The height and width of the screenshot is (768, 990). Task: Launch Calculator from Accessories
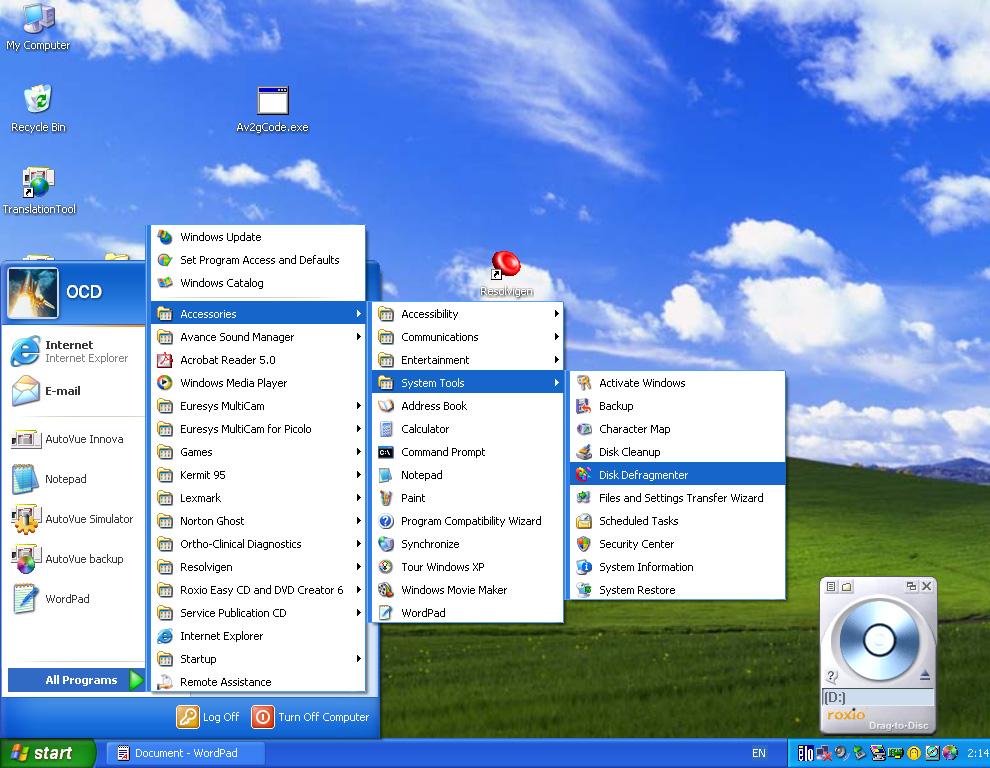[468, 429]
